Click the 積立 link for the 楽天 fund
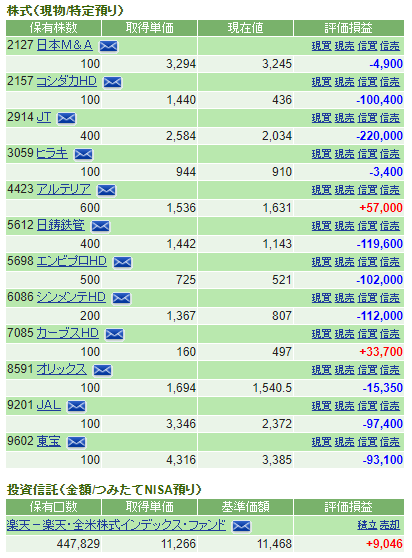412x558 pixels. tap(367, 525)
